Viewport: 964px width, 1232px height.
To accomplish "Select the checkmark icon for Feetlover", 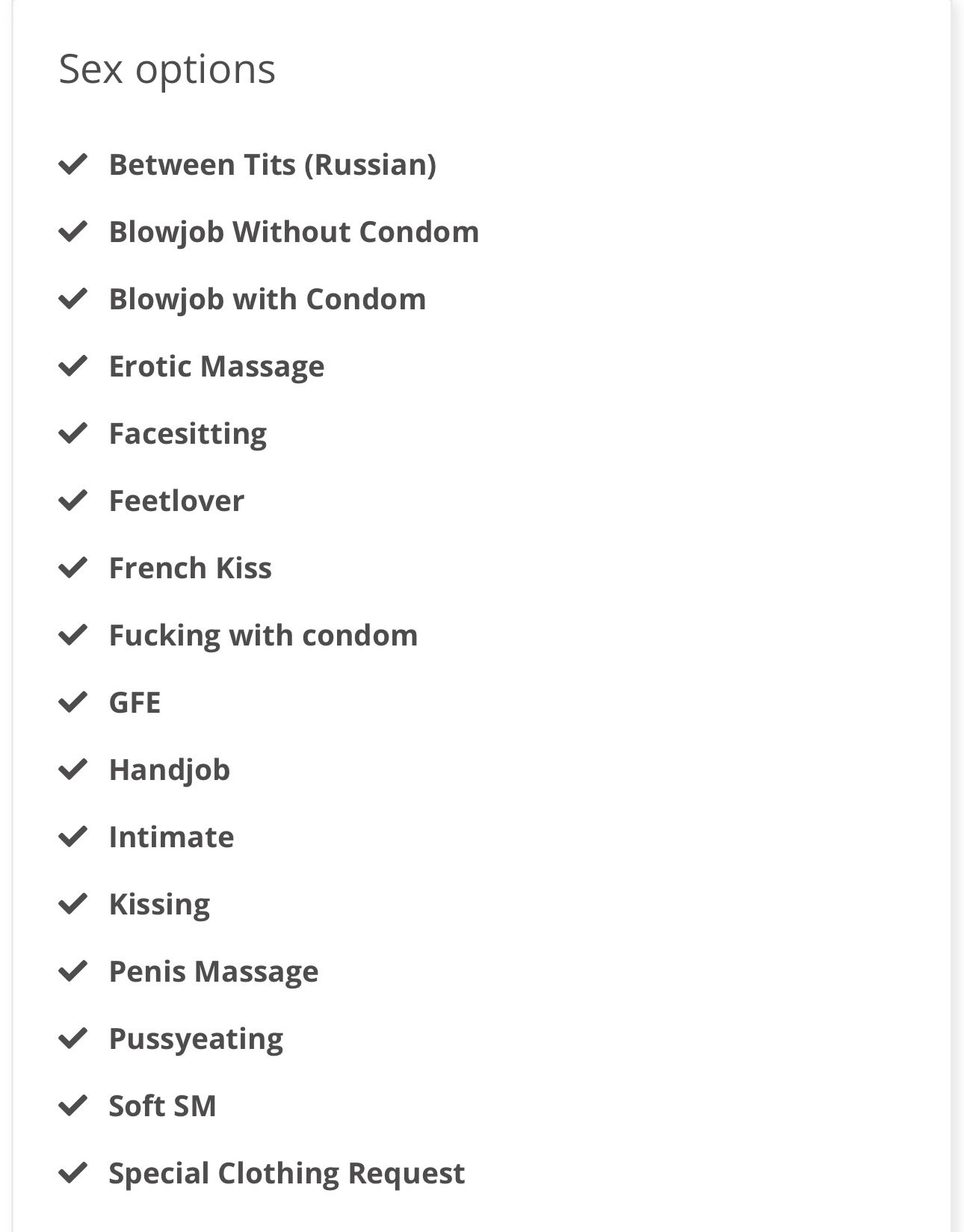I will coord(73,501).
